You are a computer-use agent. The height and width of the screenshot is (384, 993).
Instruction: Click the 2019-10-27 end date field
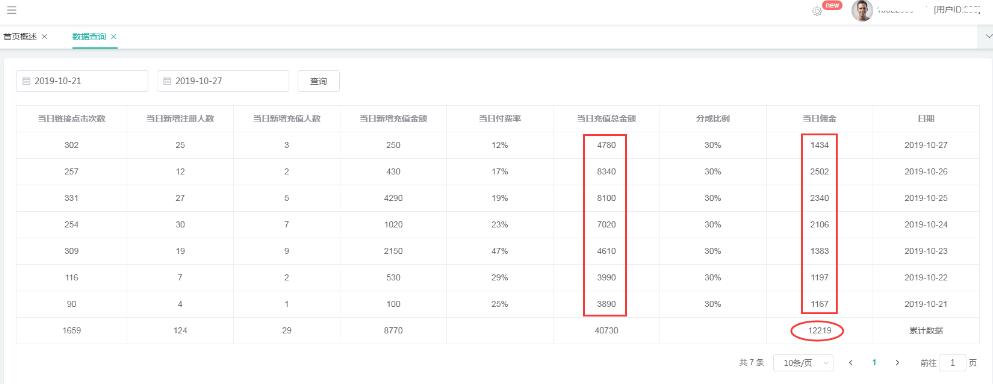223,81
